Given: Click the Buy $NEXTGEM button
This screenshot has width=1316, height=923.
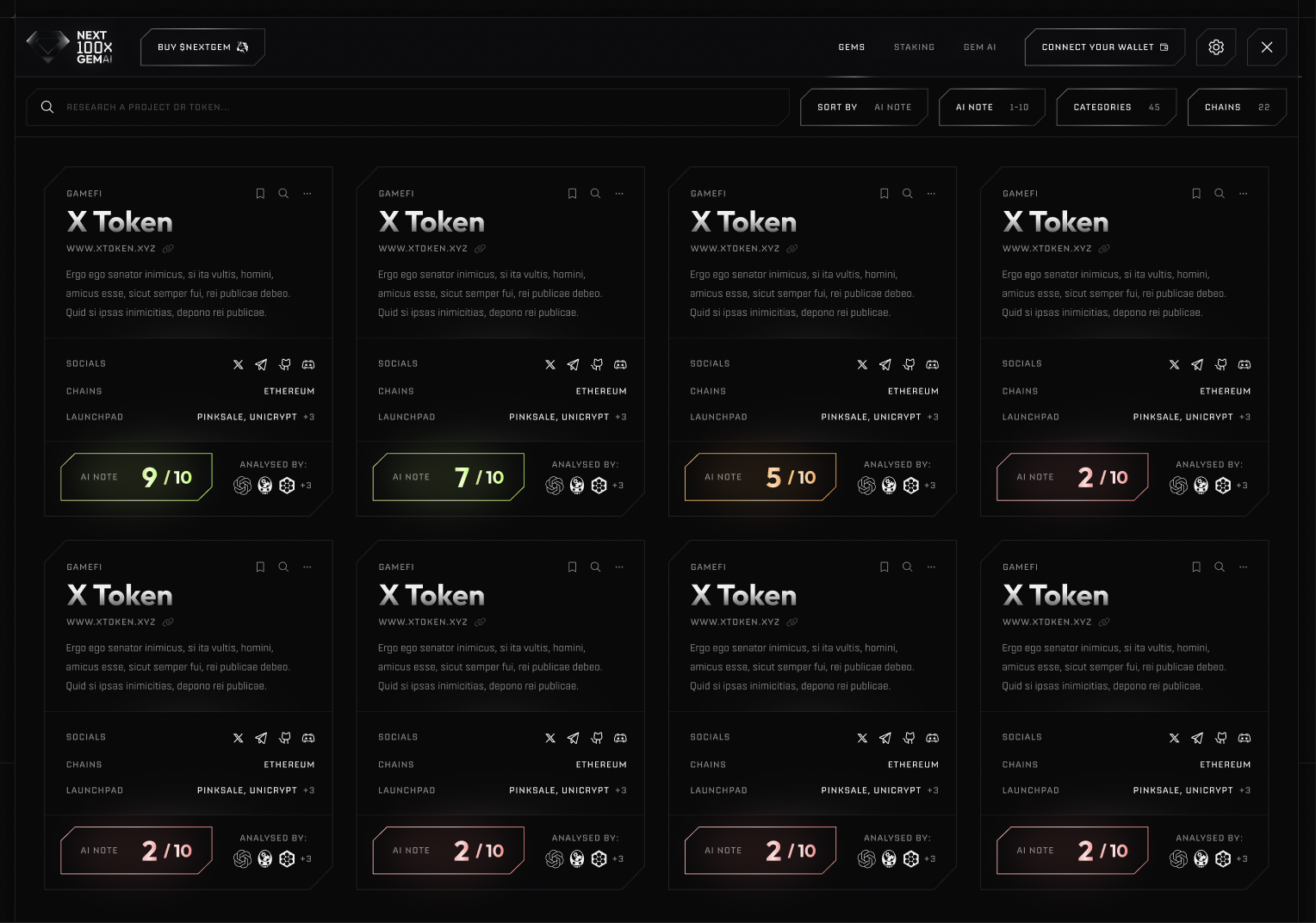Looking at the screenshot, I should [202, 47].
